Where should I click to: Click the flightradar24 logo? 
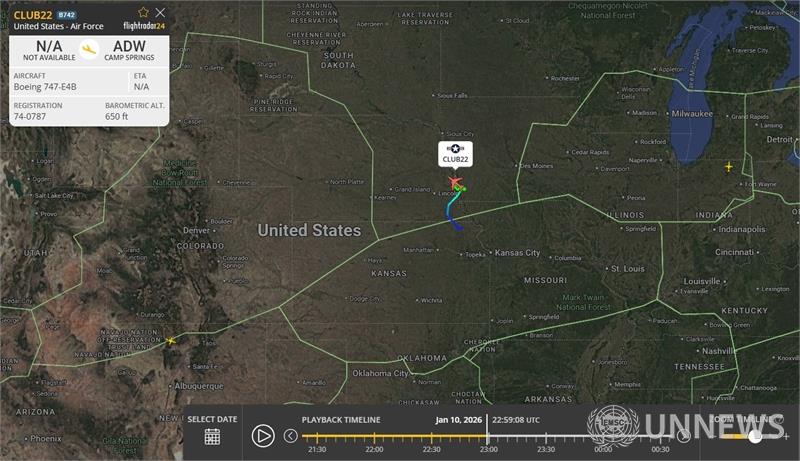(x=144, y=26)
